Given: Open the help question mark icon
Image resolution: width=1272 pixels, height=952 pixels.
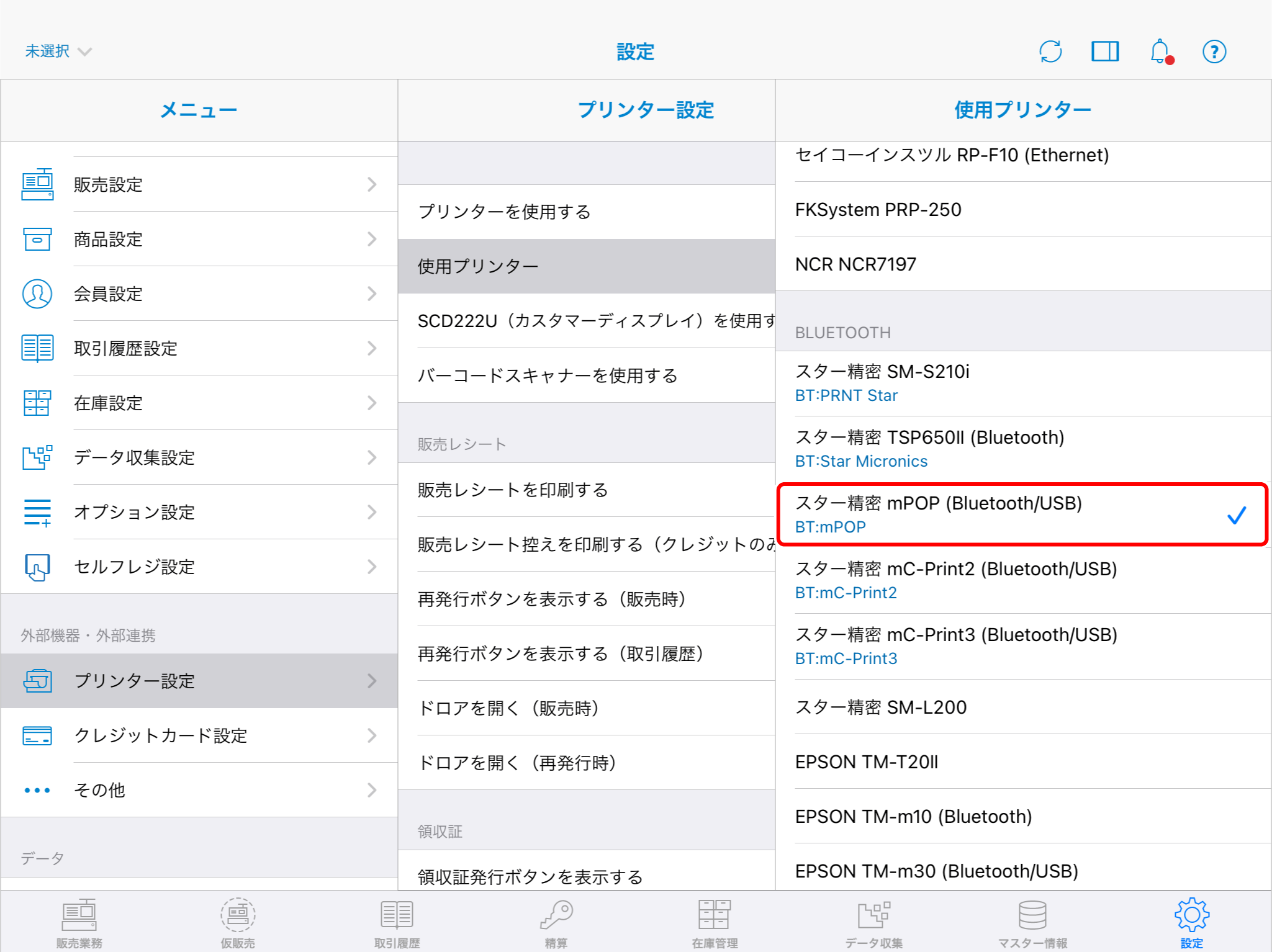Looking at the screenshot, I should [1214, 52].
